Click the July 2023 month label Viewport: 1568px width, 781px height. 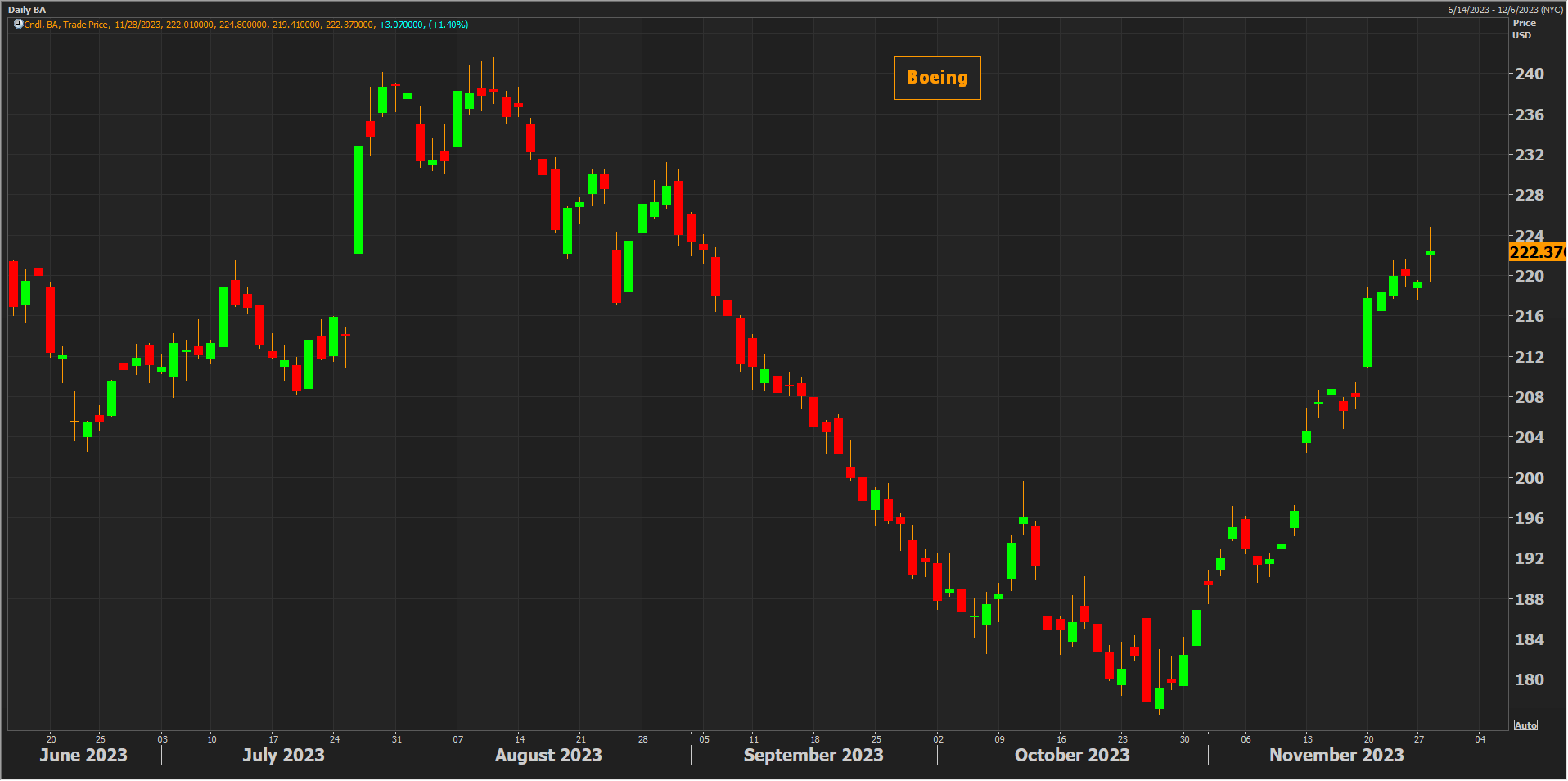[283, 755]
